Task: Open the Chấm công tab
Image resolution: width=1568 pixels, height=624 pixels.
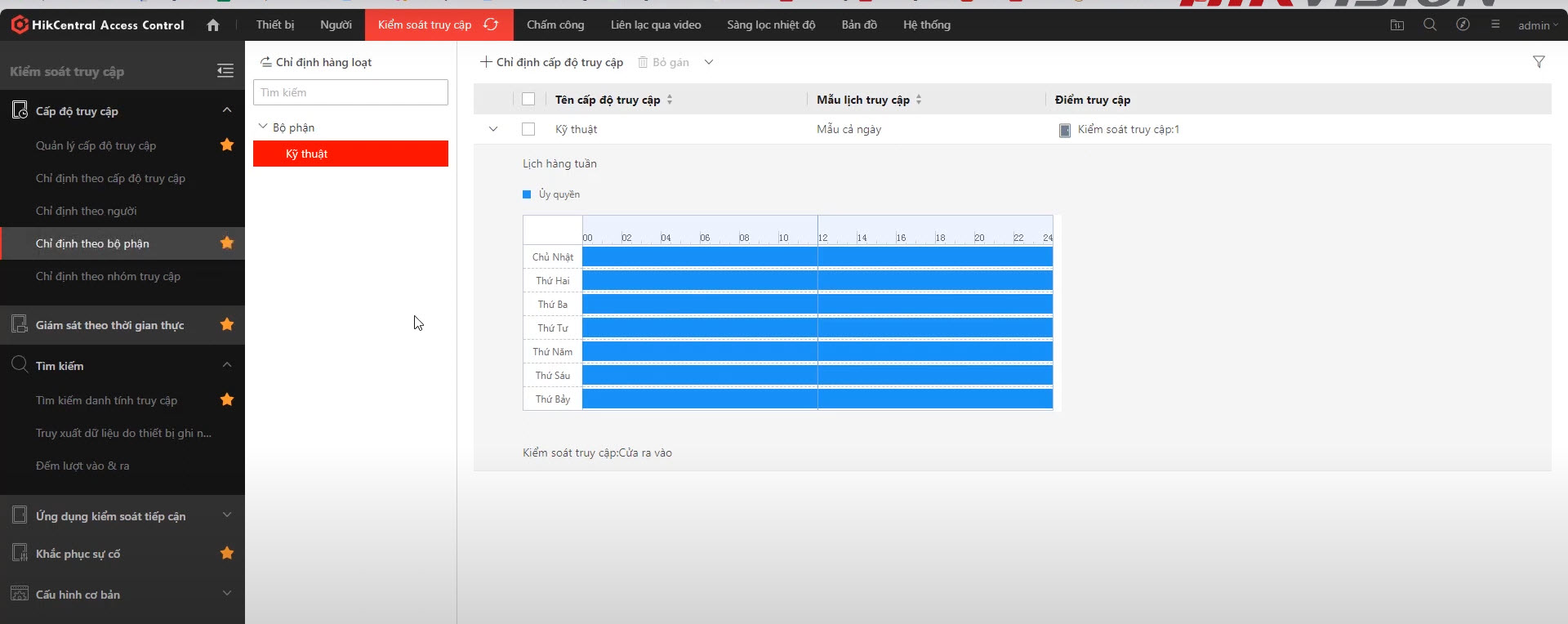Action: click(x=555, y=25)
